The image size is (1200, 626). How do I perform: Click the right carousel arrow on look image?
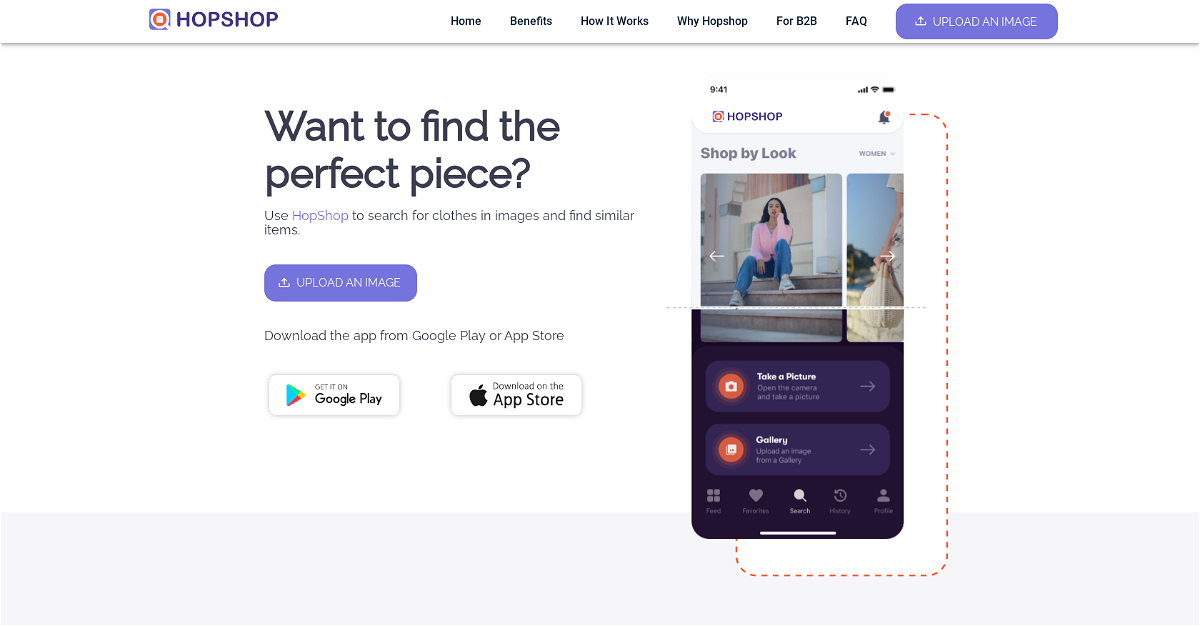pyautogui.click(x=887, y=256)
